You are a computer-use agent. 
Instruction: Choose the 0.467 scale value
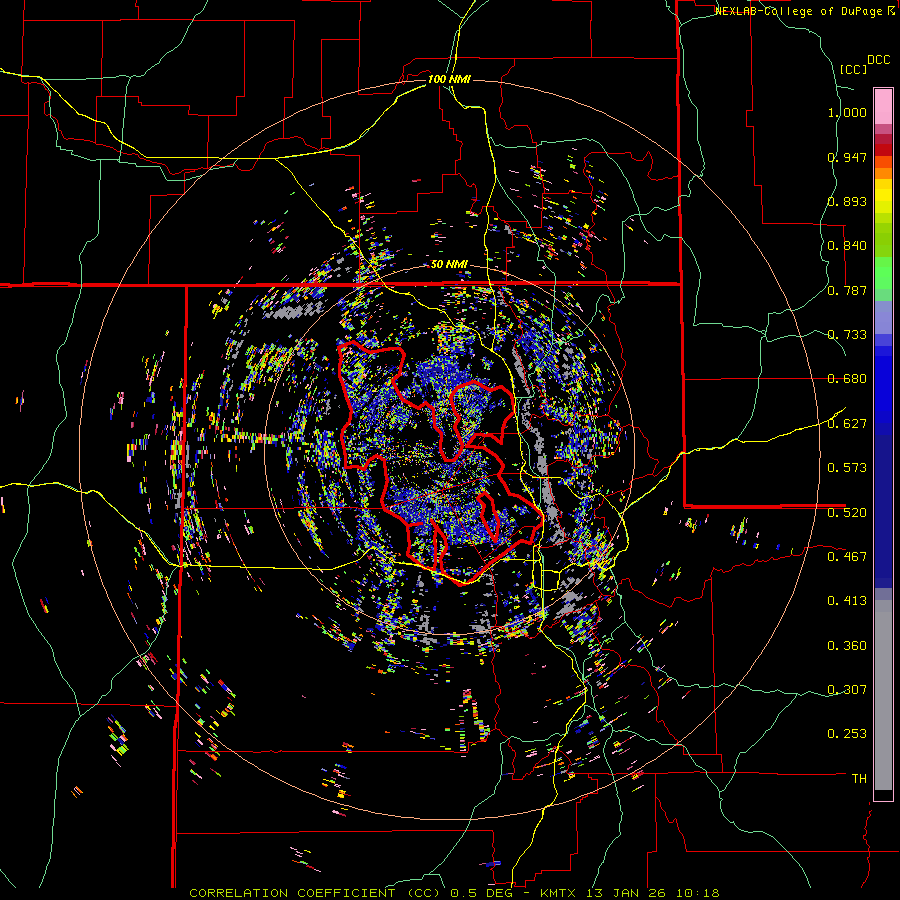[847, 556]
